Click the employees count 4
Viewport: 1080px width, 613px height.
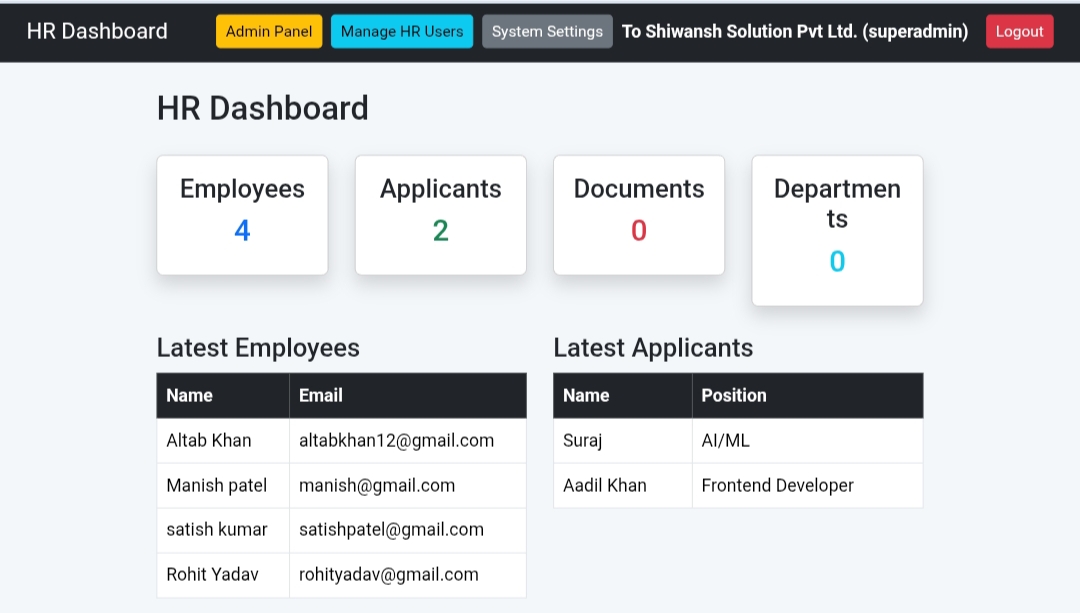click(242, 231)
